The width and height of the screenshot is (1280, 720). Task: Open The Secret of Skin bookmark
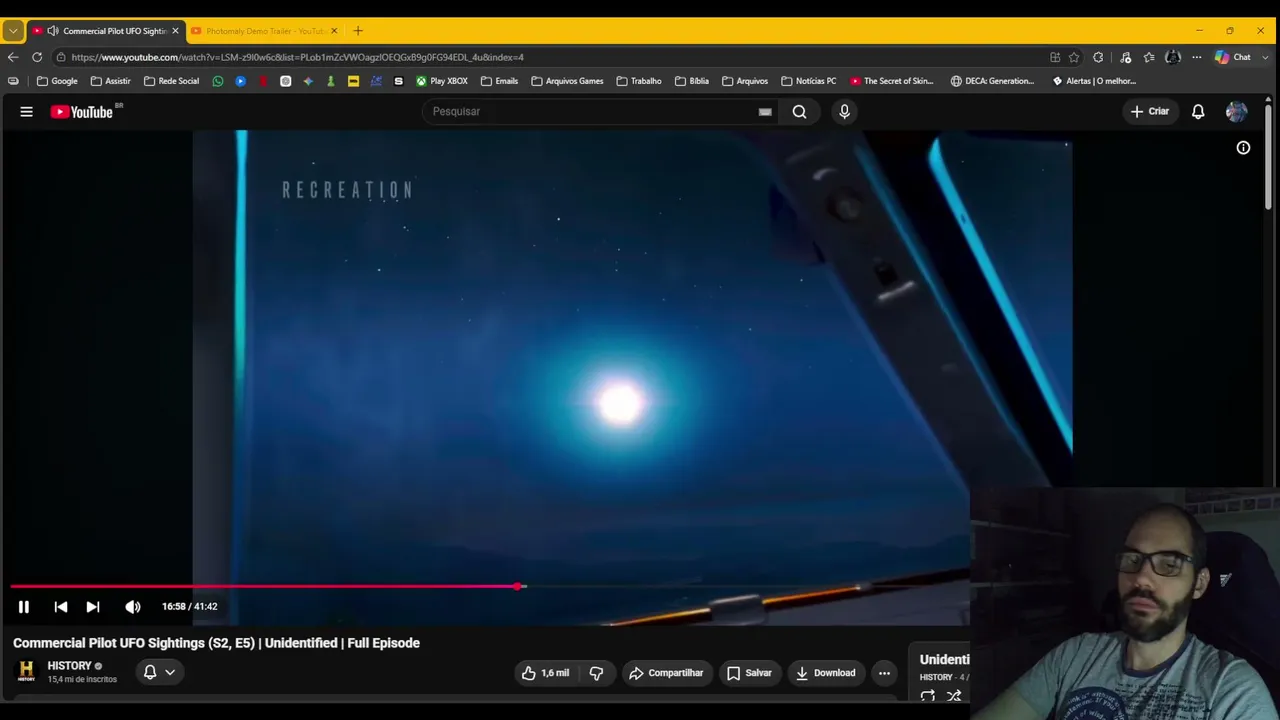pyautogui.click(x=892, y=81)
